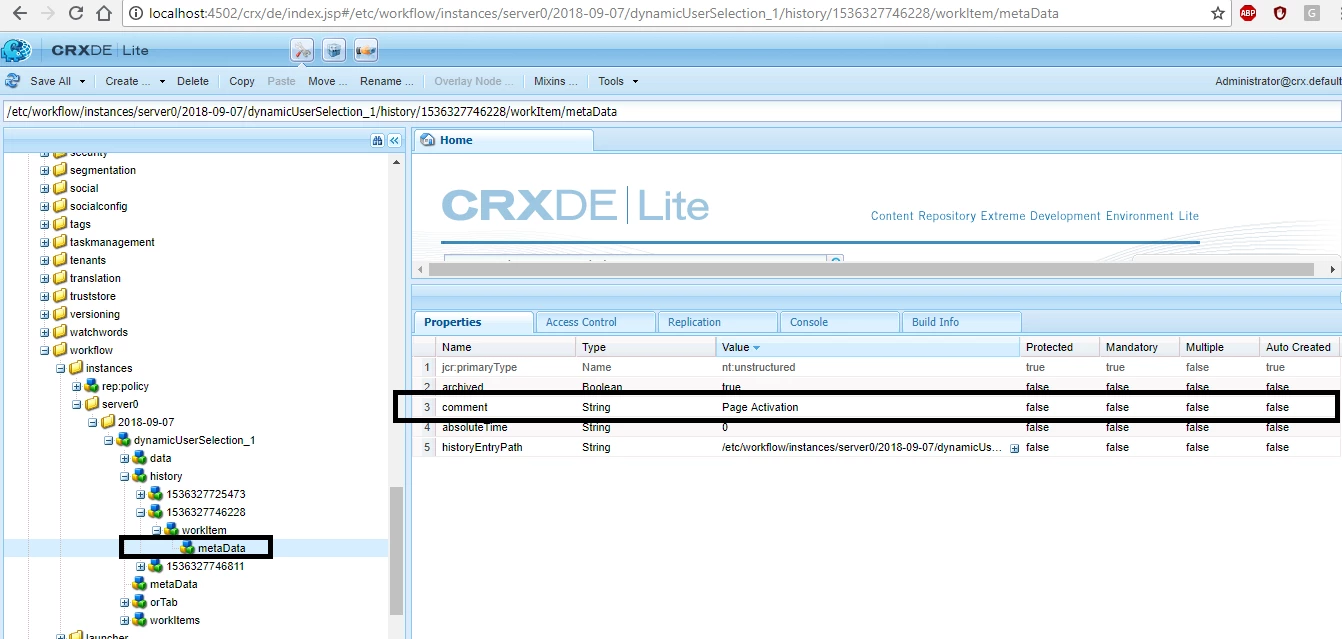Click the folder icon of server0
1342x639 pixels.
pos(92,404)
